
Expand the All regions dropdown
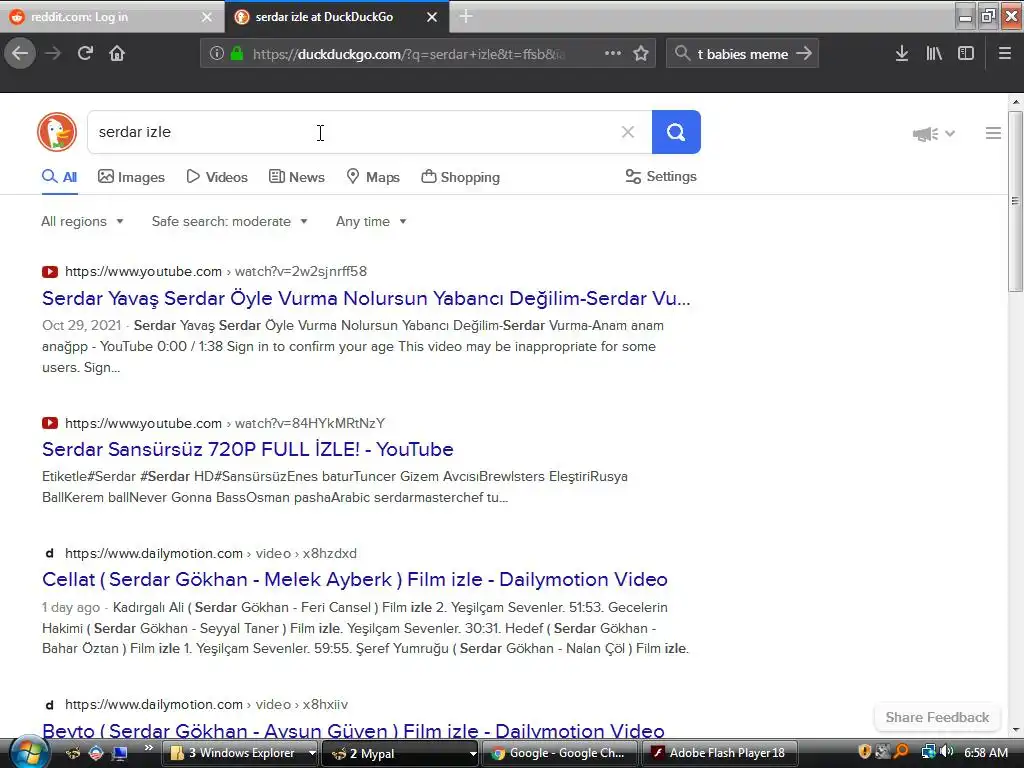(x=82, y=221)
